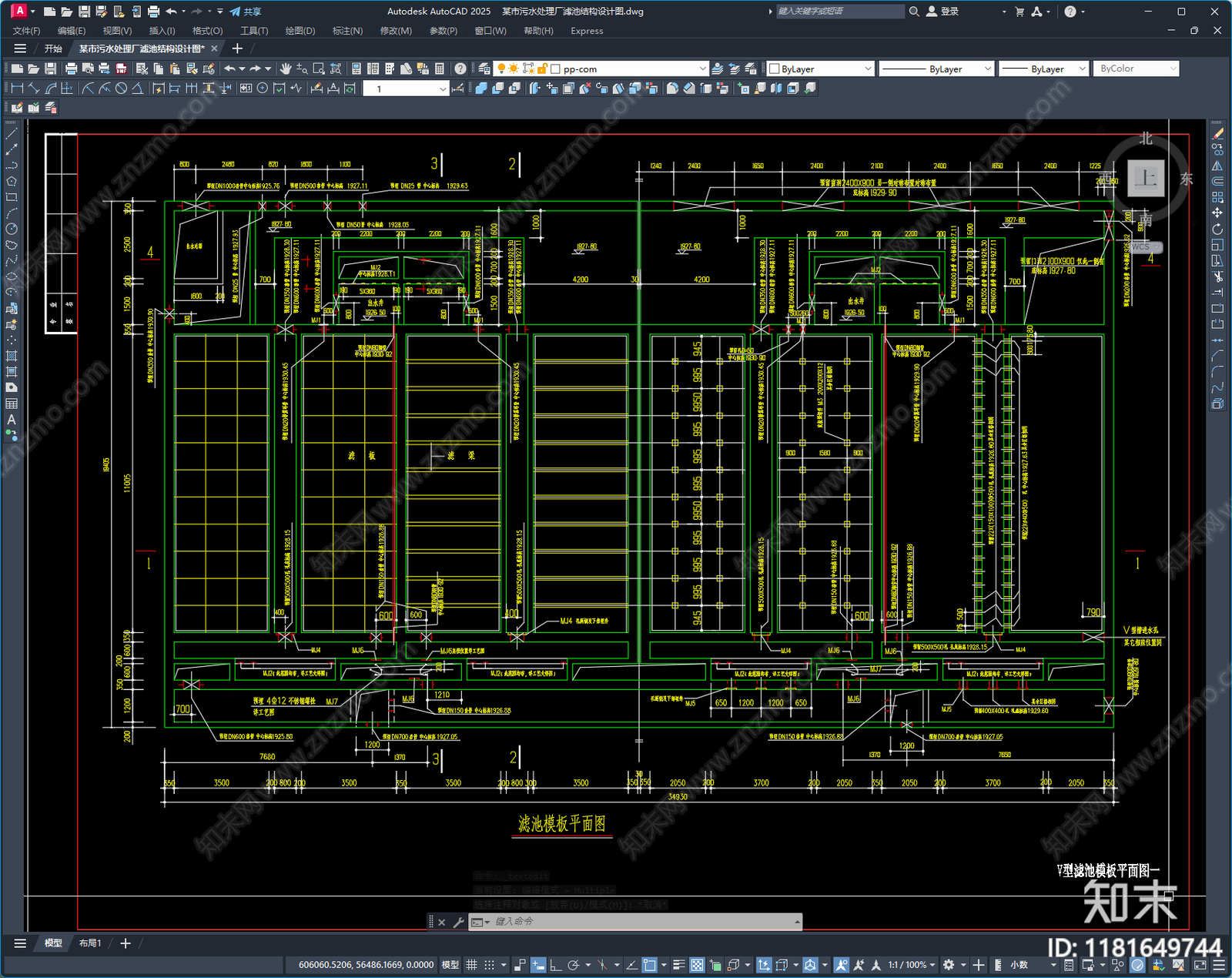Click the Rotate tool in right toolbar
The height and width of the screenshot is (978, 1232).
point(1217,229)
